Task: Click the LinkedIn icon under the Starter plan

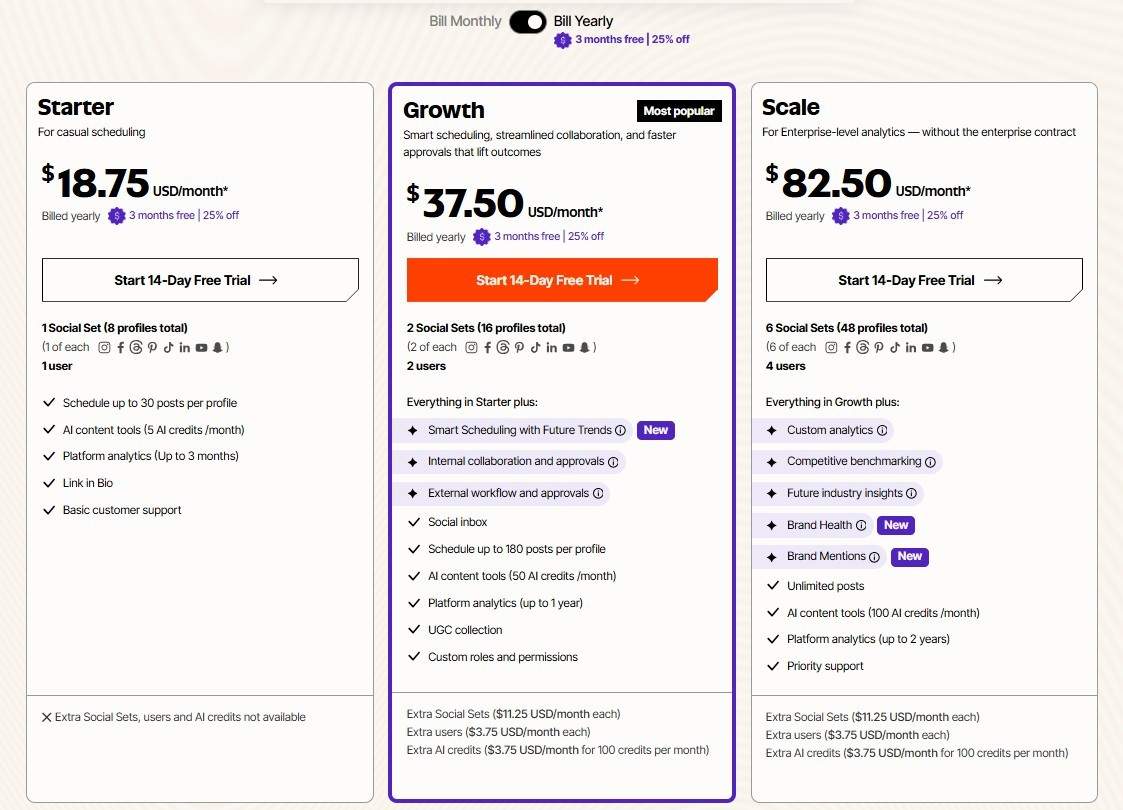Action: coord(183,347)
